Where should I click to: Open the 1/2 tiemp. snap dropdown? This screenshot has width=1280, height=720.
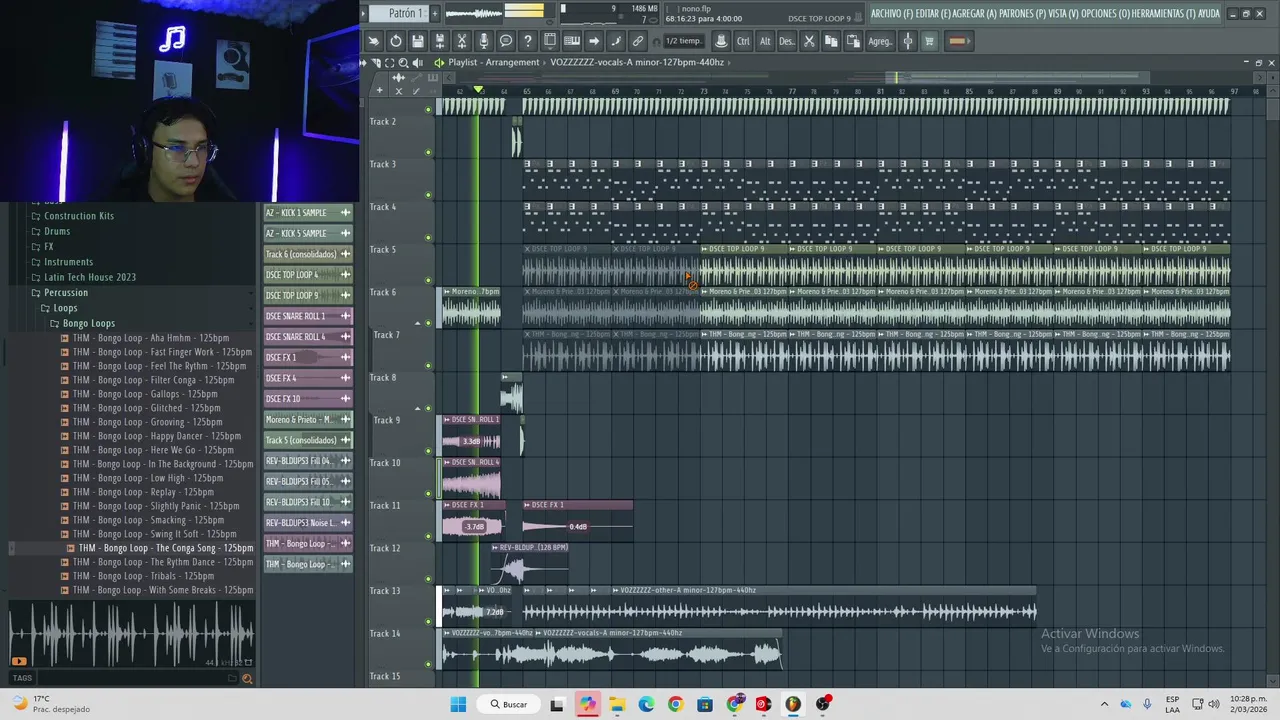click(684, 41)
